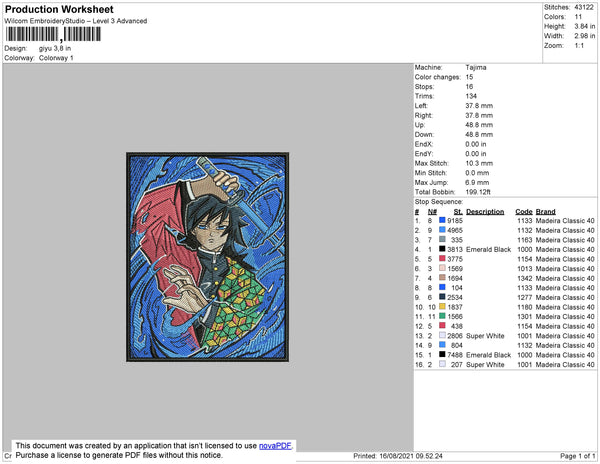Select the black swatch for stop 15 (7488 stitches)
Screen dimensions: 600x464
[442, 355]
